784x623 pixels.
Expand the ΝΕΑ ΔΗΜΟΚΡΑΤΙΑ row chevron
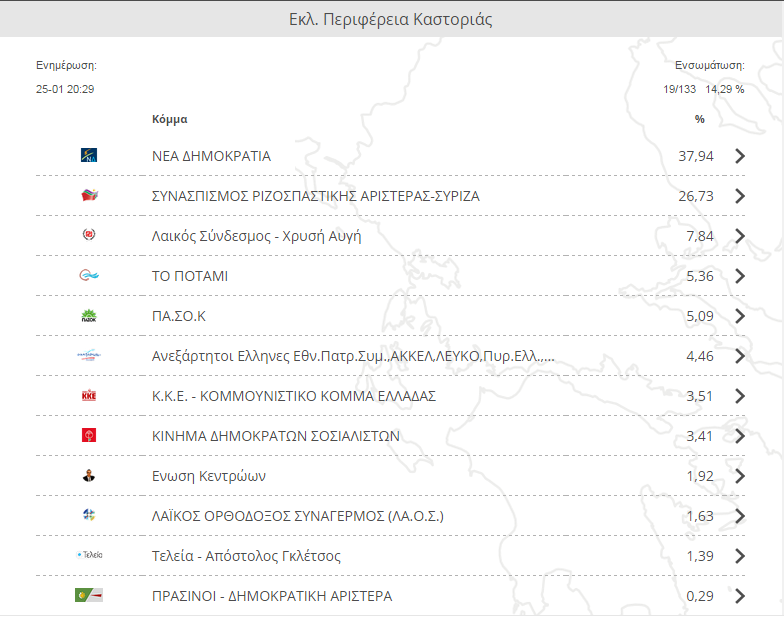coord(740,156)
